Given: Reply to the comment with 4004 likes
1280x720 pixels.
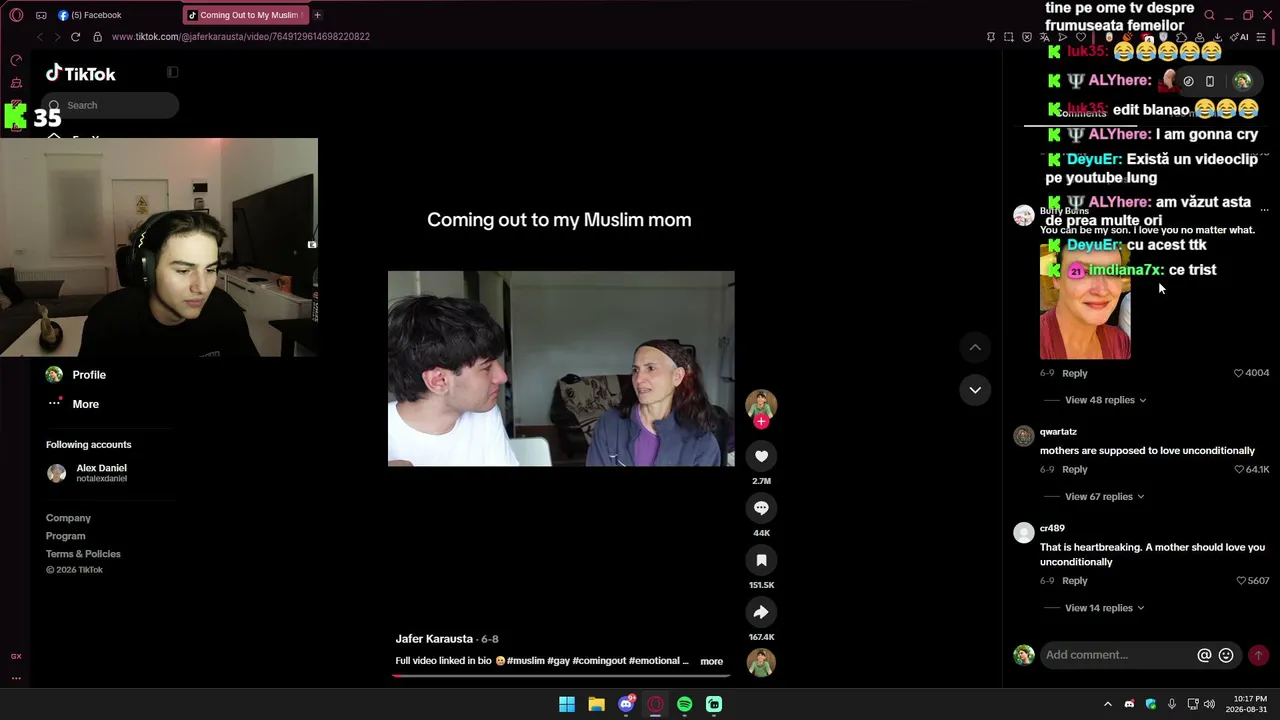Looking at the screenshot, I should [1075, 373].
